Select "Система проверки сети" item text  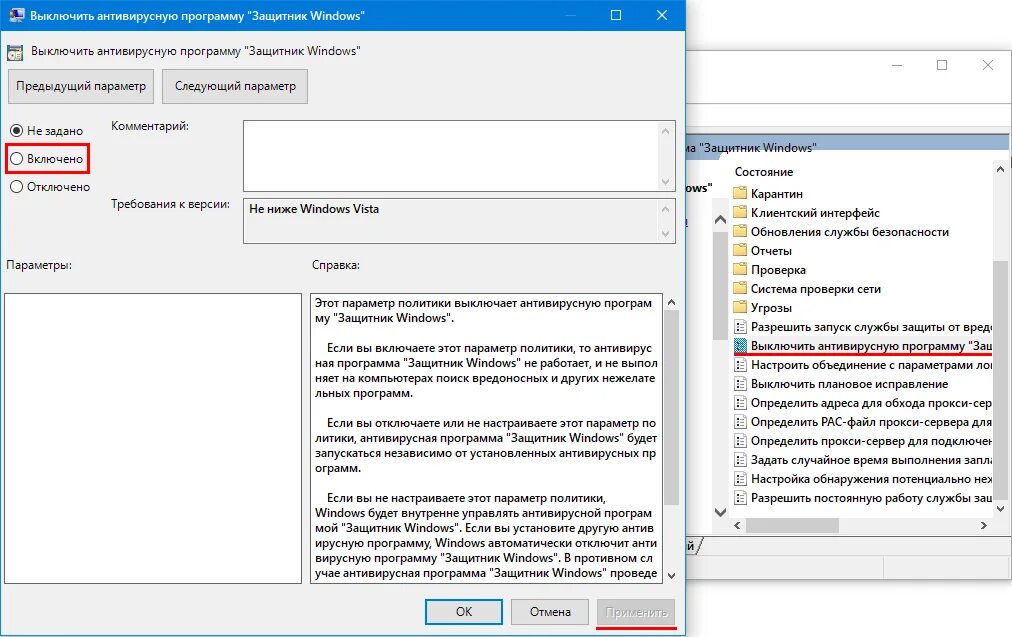[816, 288]
